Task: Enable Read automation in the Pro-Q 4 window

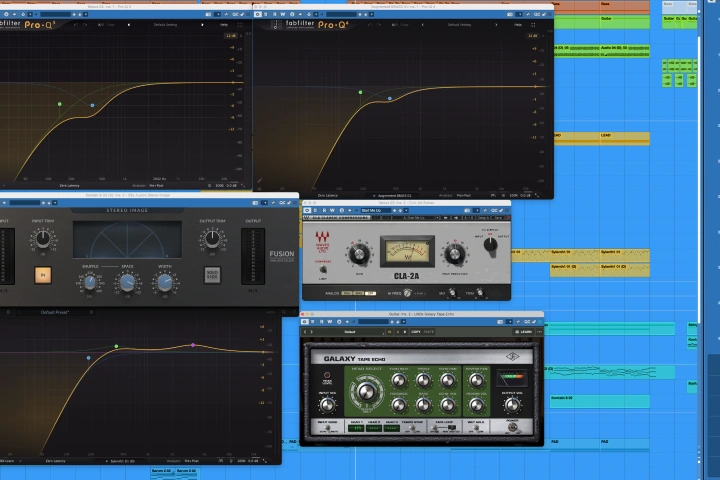Action: tap(275, 14)
